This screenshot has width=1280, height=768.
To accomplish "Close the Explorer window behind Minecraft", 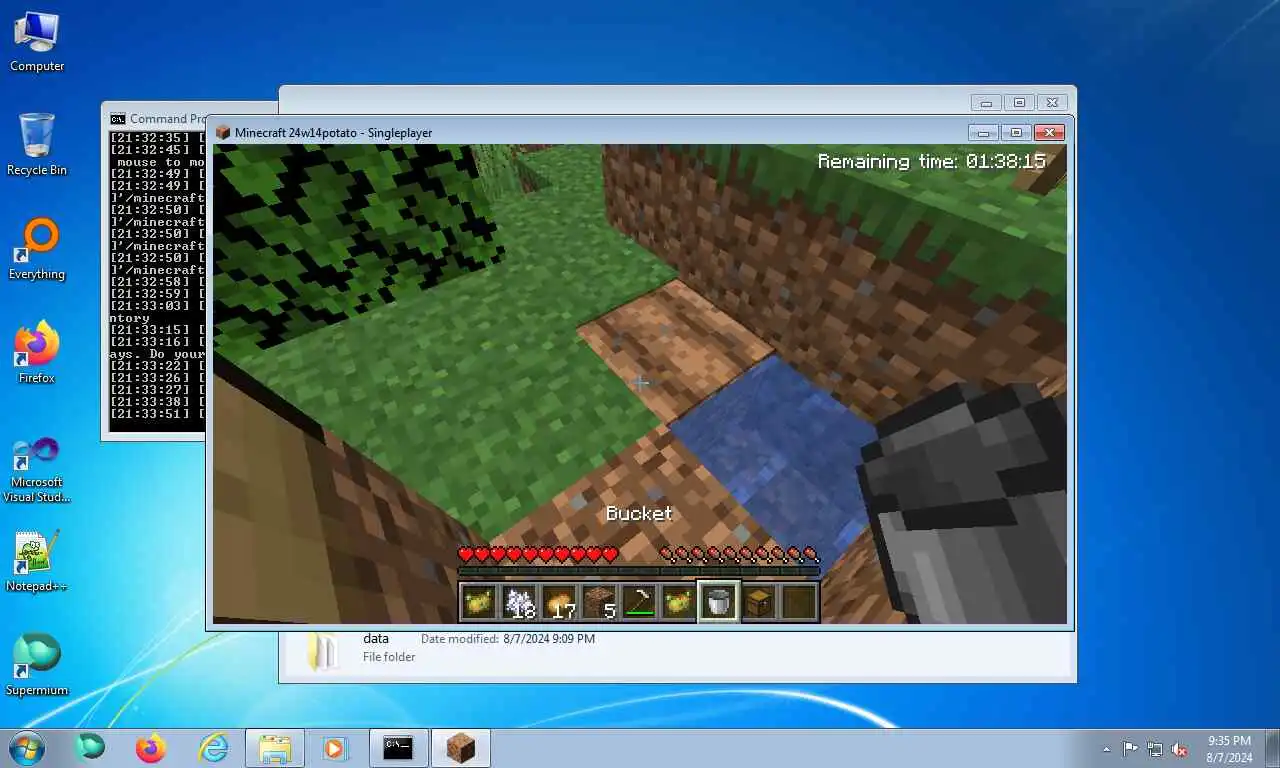I will 1052,103.
